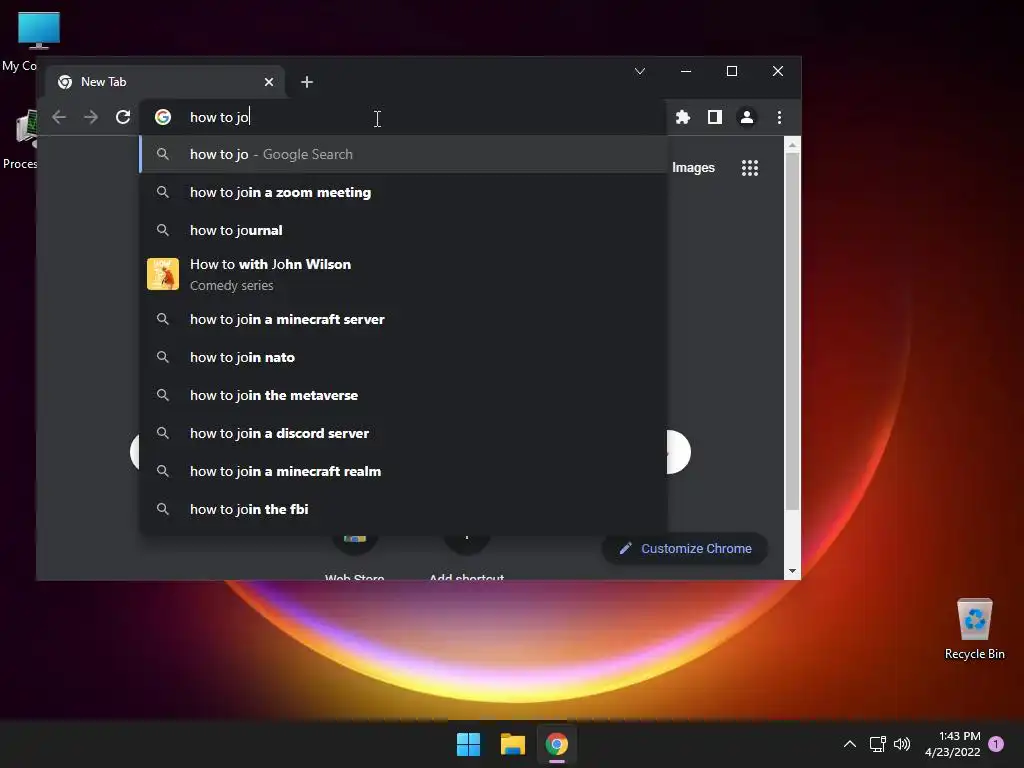Click magnifier icon beside 'how to join nato'
Viewport: 1024px width, 768px height.
click(x=163, y=357)
